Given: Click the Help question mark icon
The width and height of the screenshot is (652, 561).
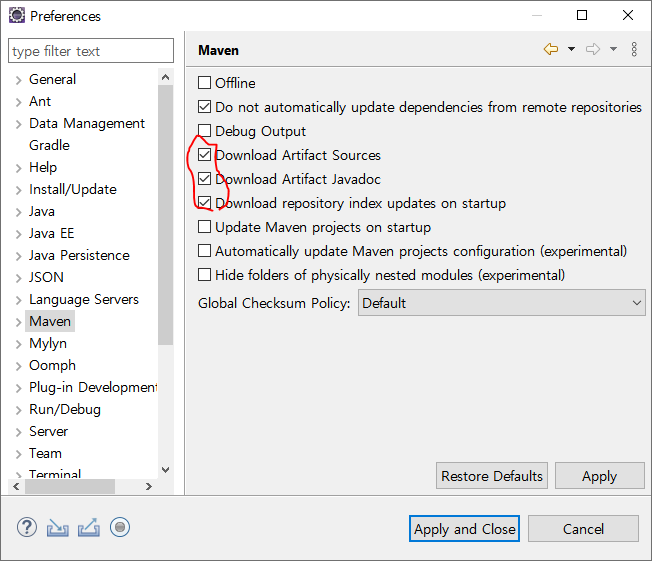Looking at the screenshot, I should point(27,528).
